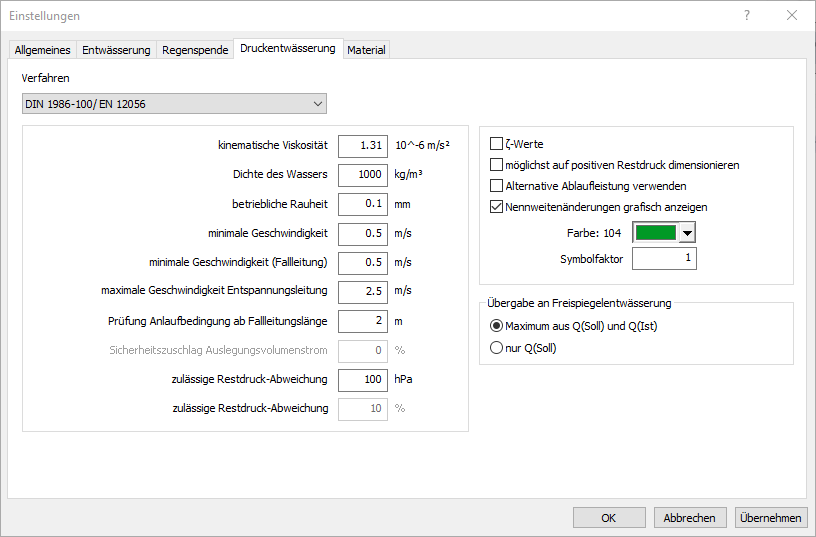This screenshot has height=537, width=816.
Task: Click the green Farbe color swatch
Action: point(656,233)
